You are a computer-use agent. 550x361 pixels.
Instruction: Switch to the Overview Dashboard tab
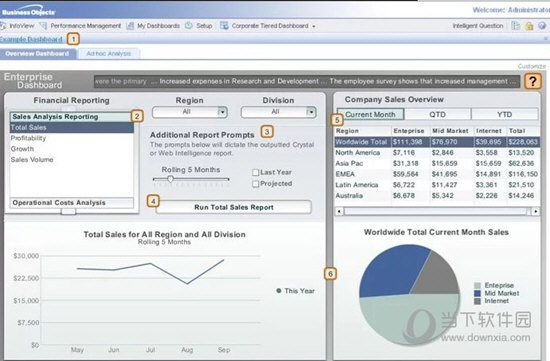point(38,53)
